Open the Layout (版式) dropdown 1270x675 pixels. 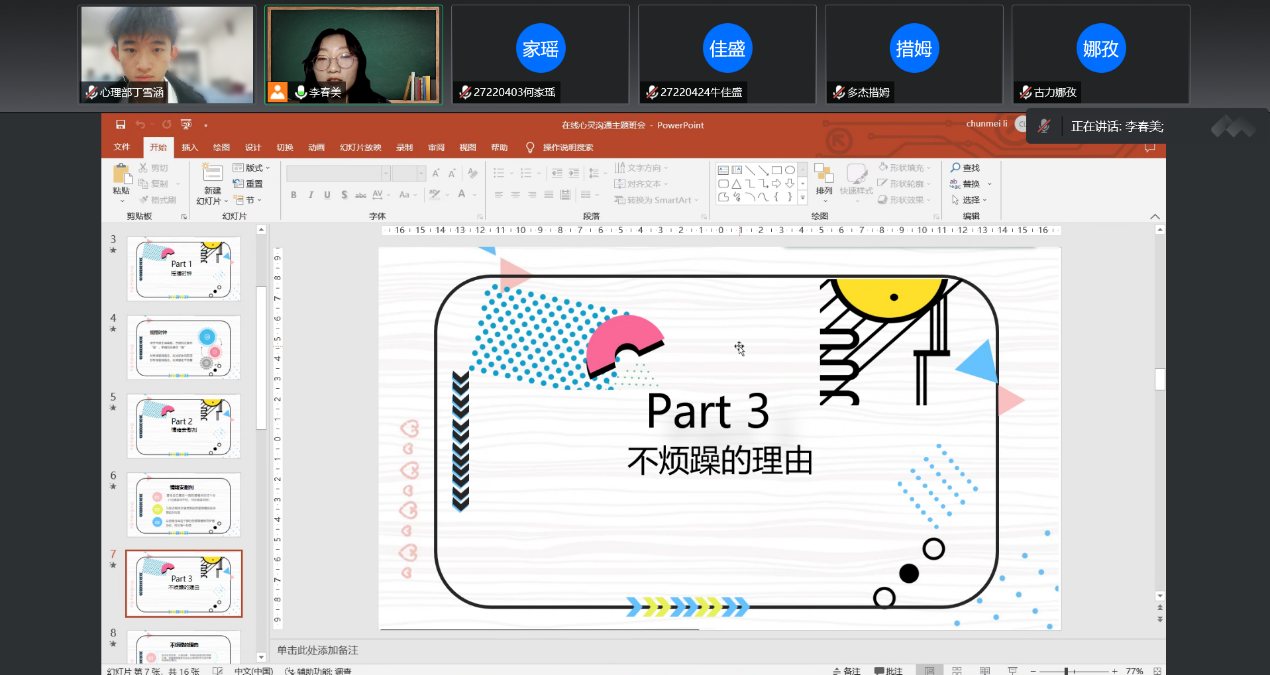252,168
